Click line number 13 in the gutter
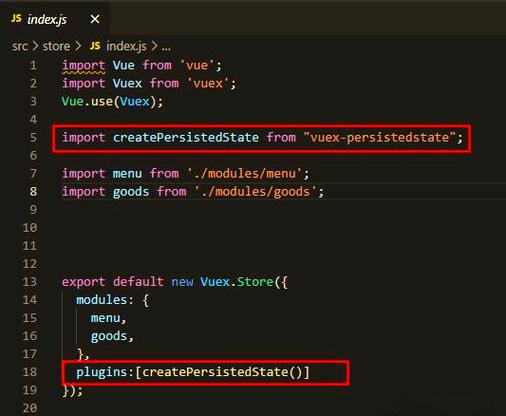Screen dimensions: 506x416 tap(30, 282)
